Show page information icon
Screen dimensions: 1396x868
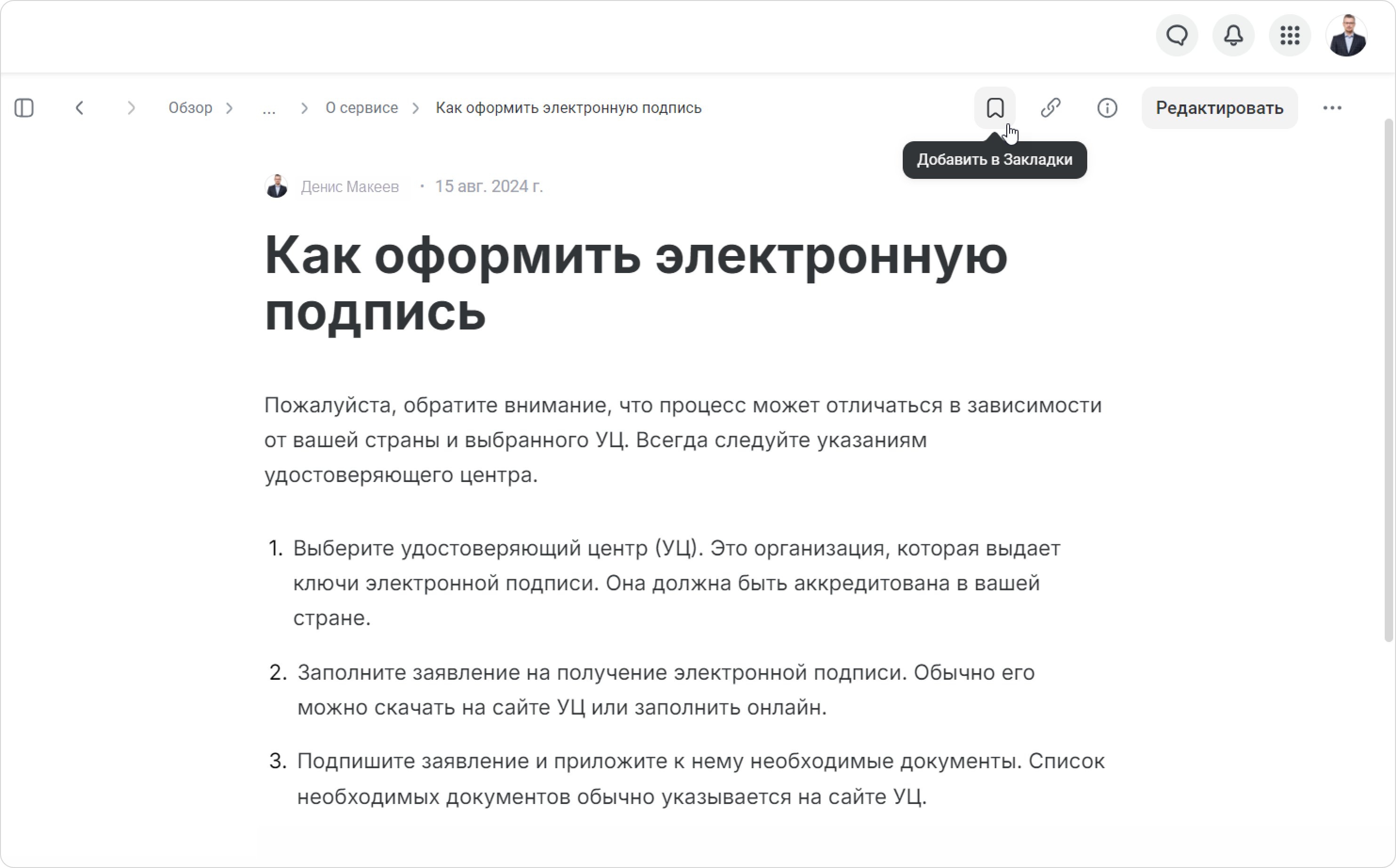[x=1107, y=108]
